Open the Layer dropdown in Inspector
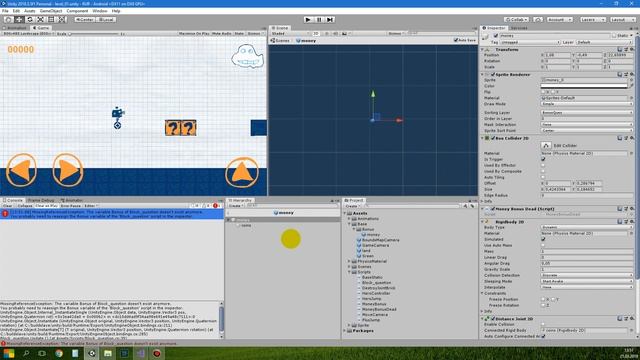 (604, 42)
